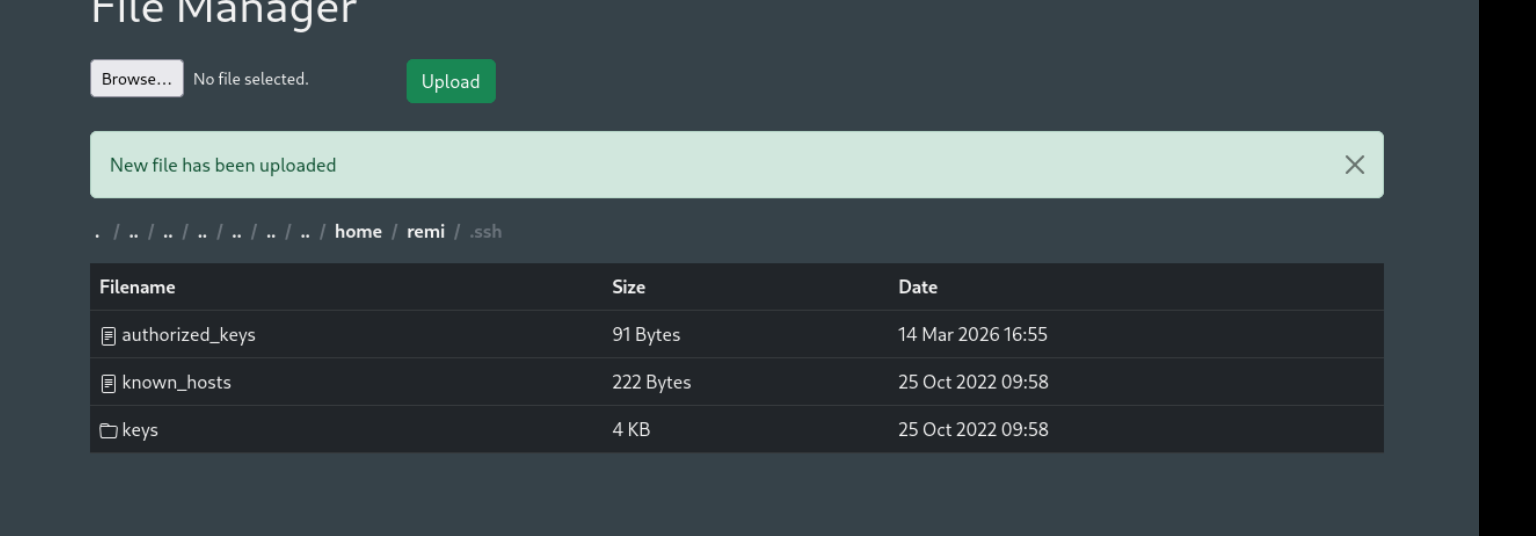
Task: Open the authorized_keys file
Action: [188, 335]
